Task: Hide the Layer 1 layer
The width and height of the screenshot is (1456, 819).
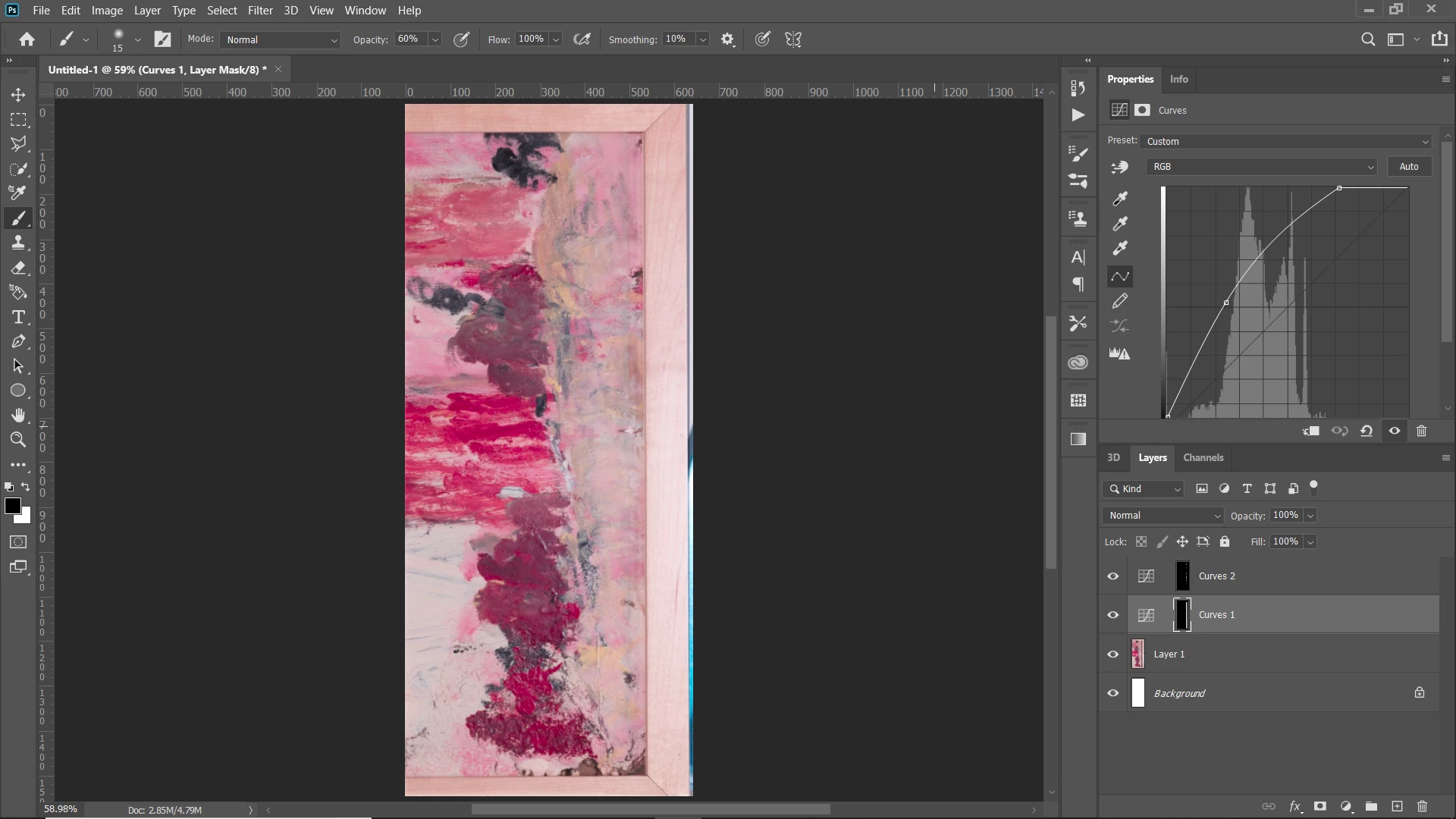Action: tap(1112, 654)
